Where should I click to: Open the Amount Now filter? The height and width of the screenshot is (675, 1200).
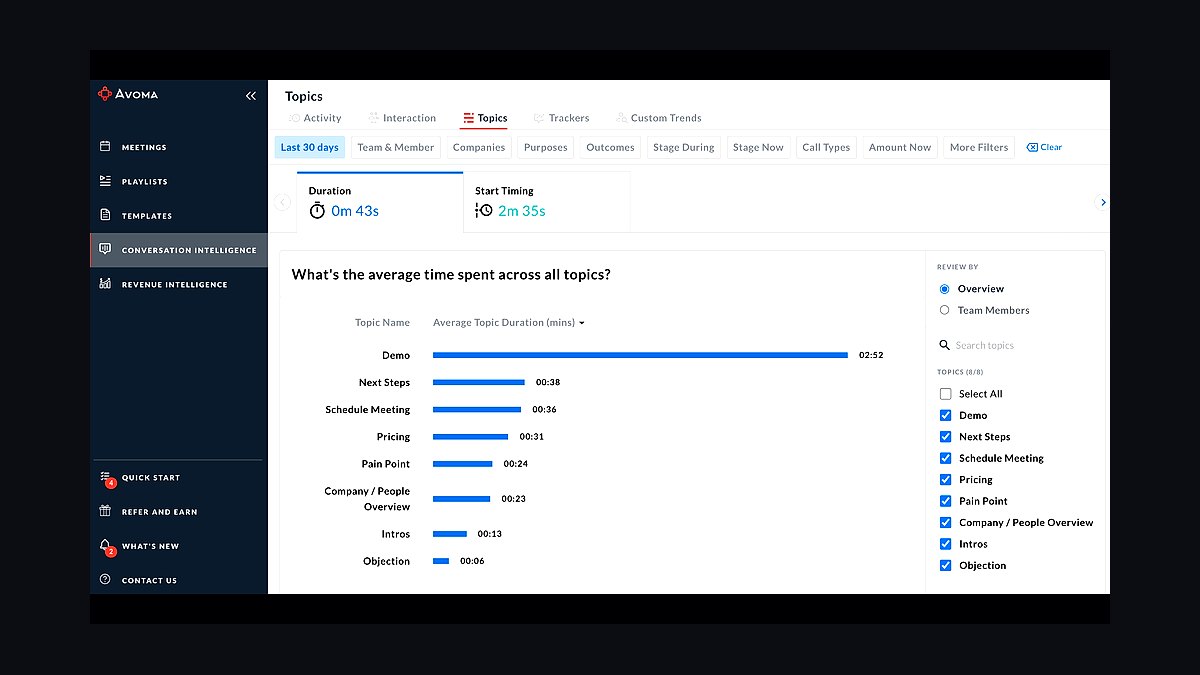tap(900, 147)
